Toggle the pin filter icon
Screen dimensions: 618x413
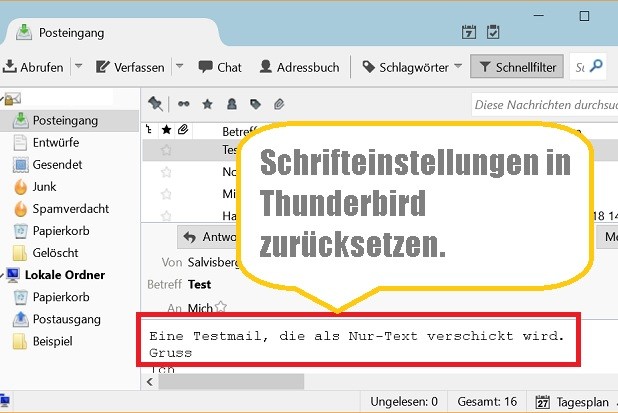click(155, 104)
